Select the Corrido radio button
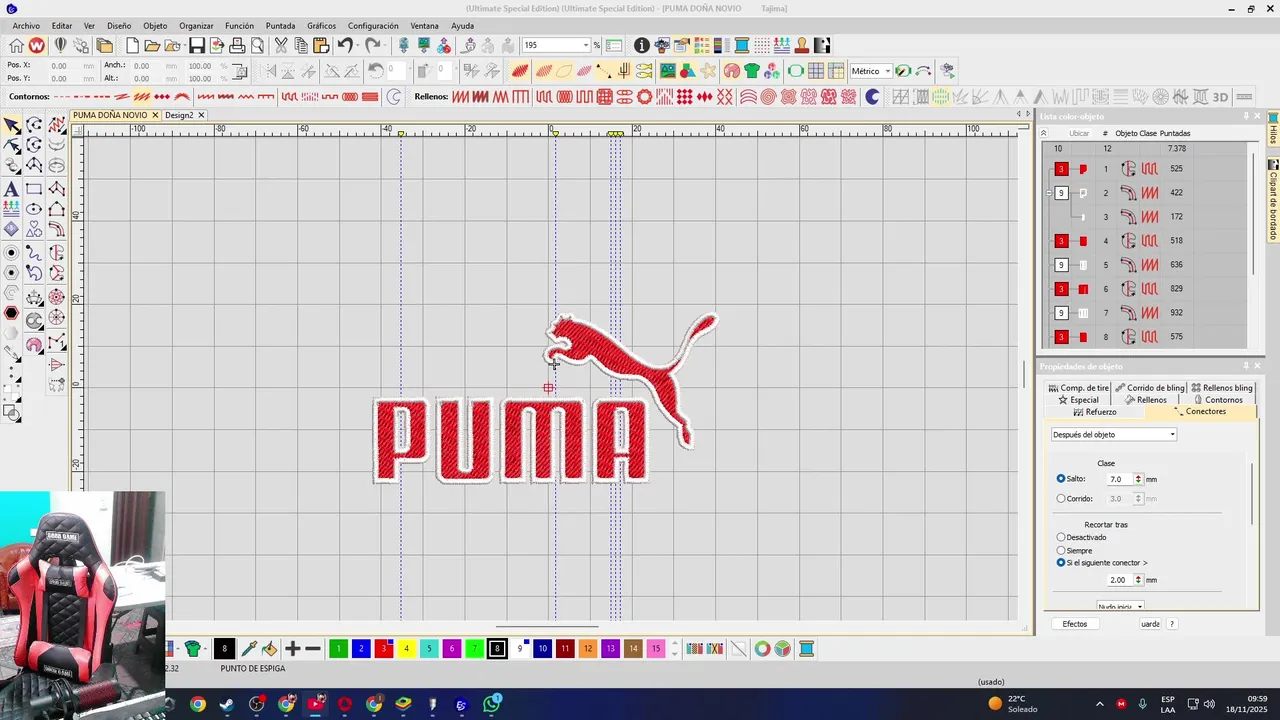 pyautogui.click(x=1061, y=498)
